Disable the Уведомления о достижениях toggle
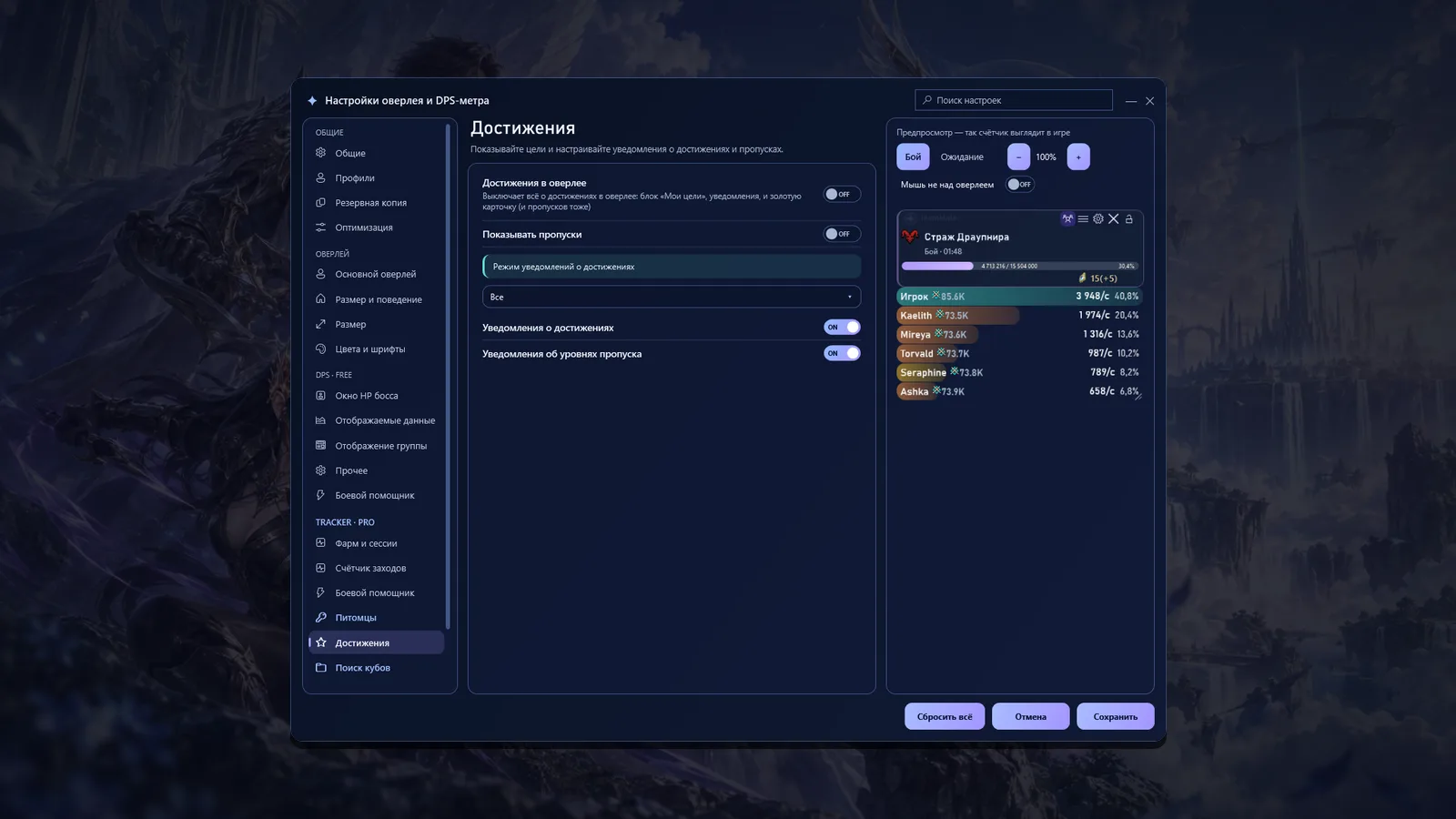Screen dimensions: 1456x819 coord(842,327)
